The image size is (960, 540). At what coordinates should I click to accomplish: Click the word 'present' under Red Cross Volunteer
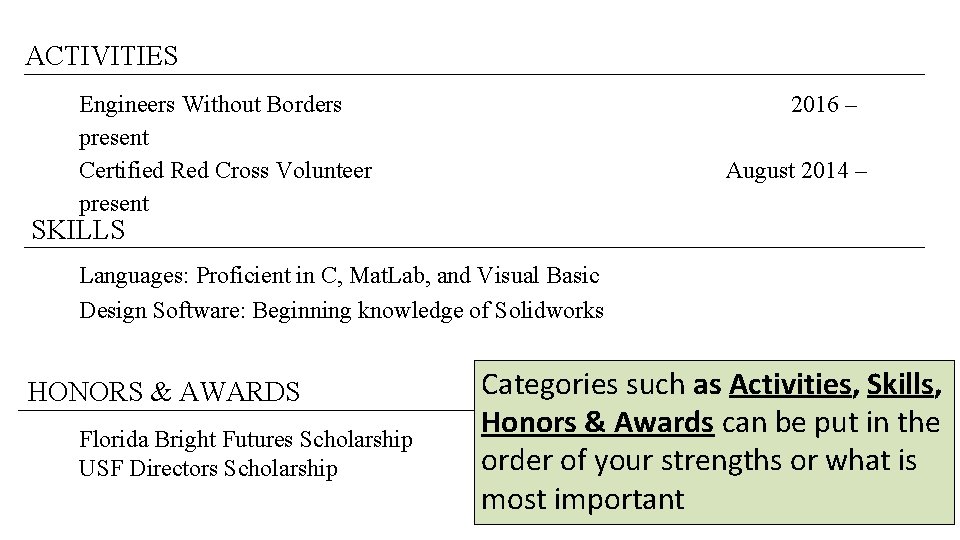tap(114, 203)
